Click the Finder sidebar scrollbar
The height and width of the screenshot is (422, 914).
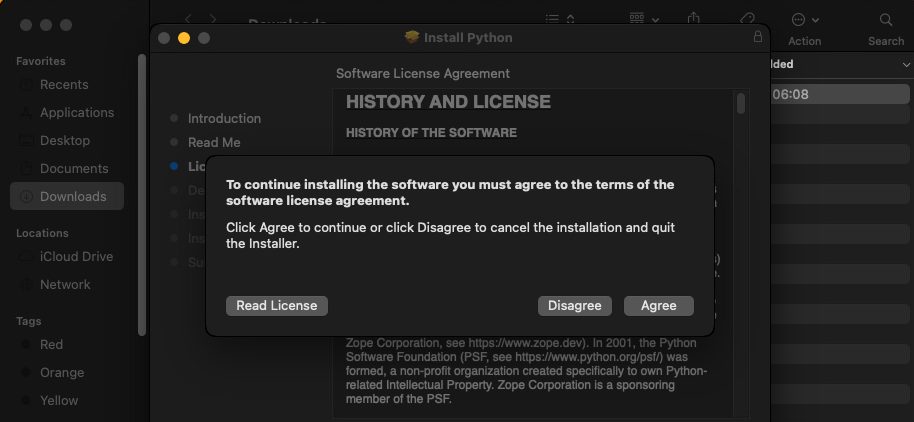click(x=142, y=194)
